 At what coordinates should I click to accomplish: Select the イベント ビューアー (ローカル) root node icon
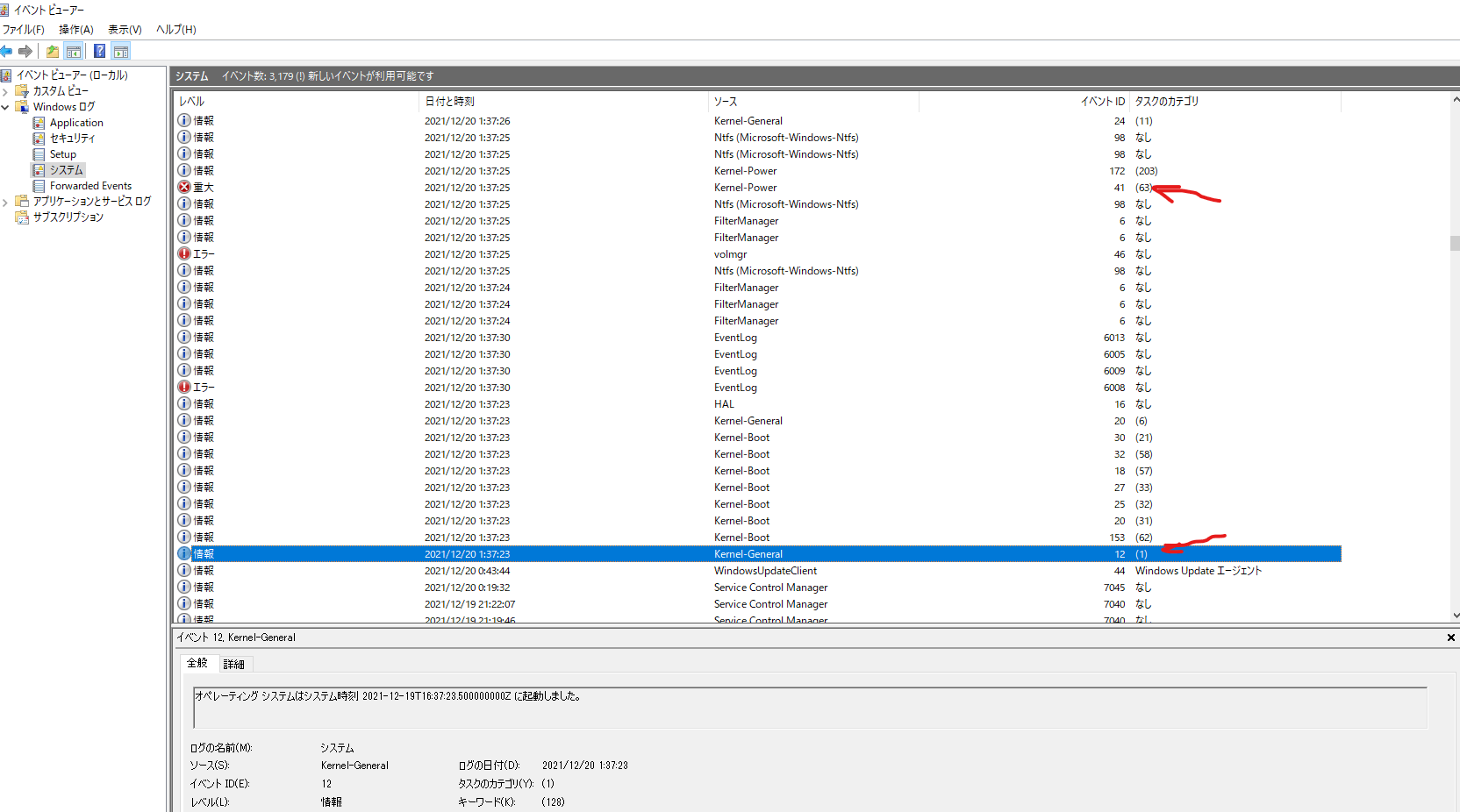coord(6,75)
